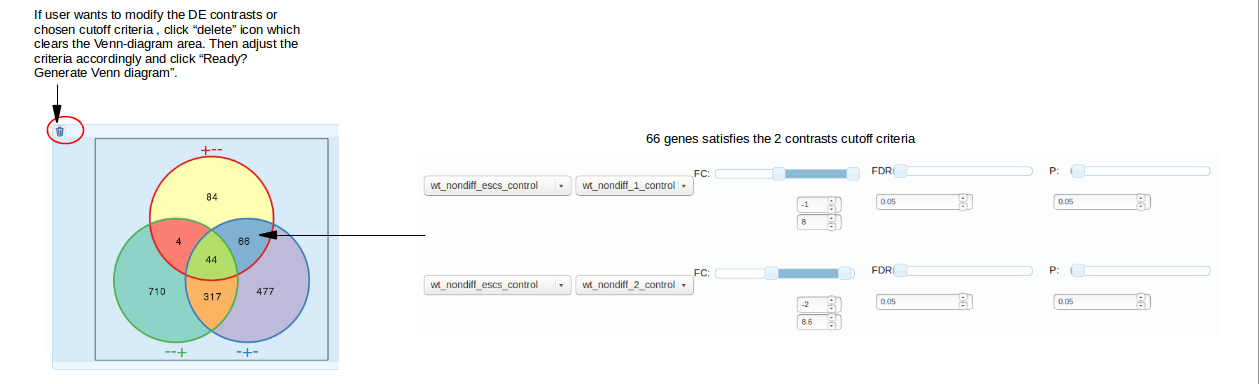Open second row wt_nondiff_escs_control dropdown
Screen dimensions: 1259x384
(497, 285)
